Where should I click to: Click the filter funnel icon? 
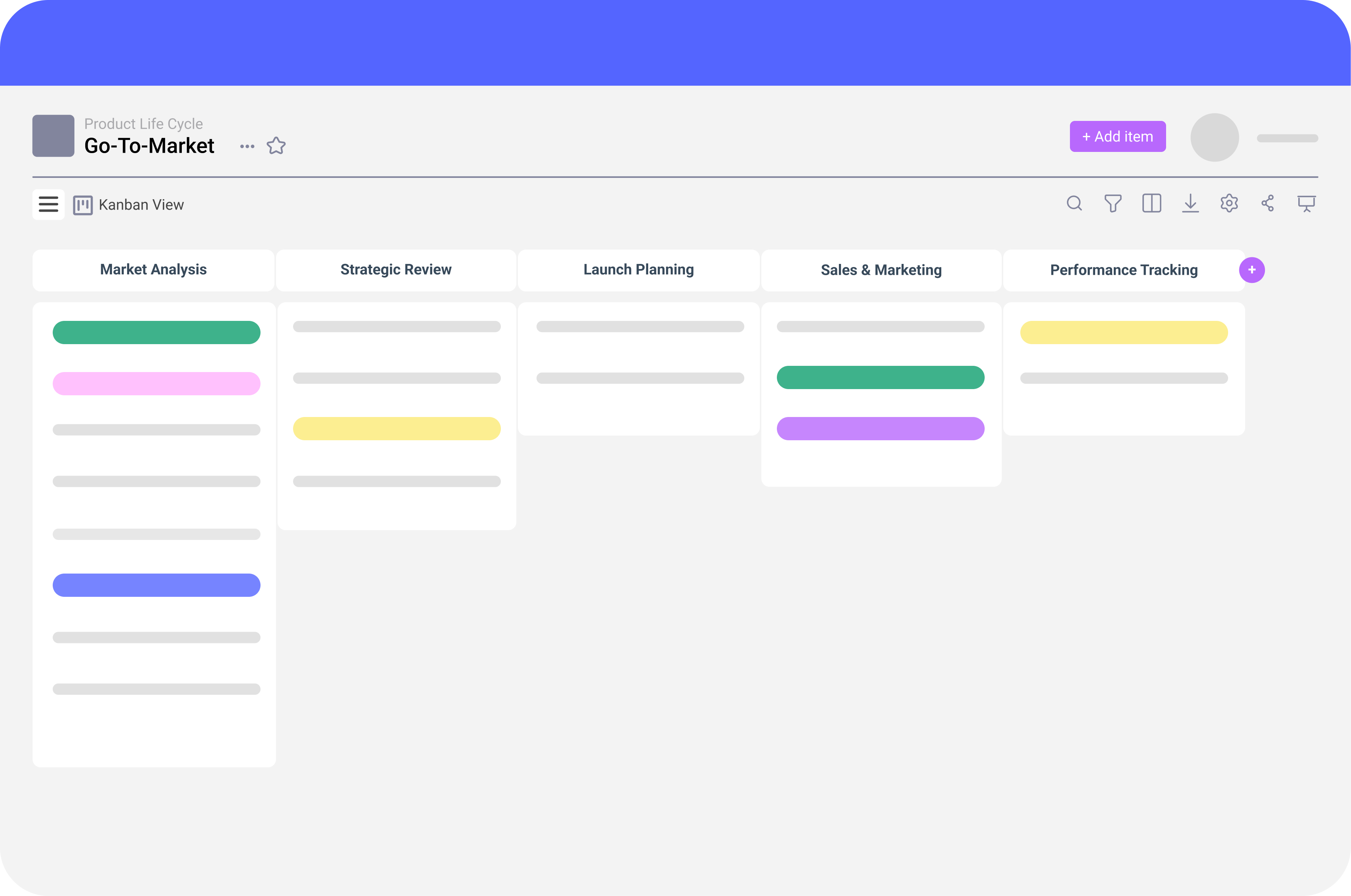1113,203
